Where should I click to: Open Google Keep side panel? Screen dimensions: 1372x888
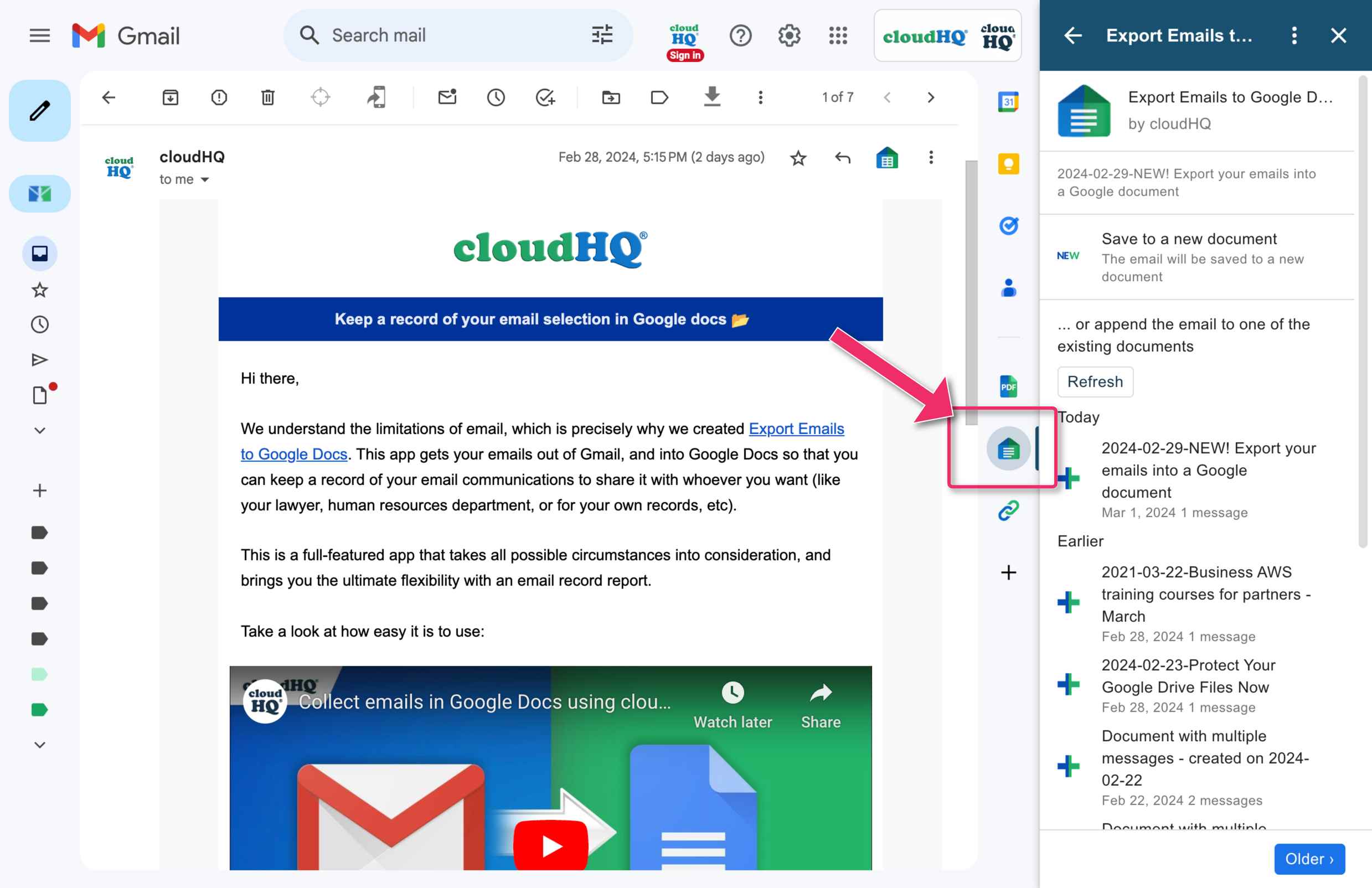1008,164
